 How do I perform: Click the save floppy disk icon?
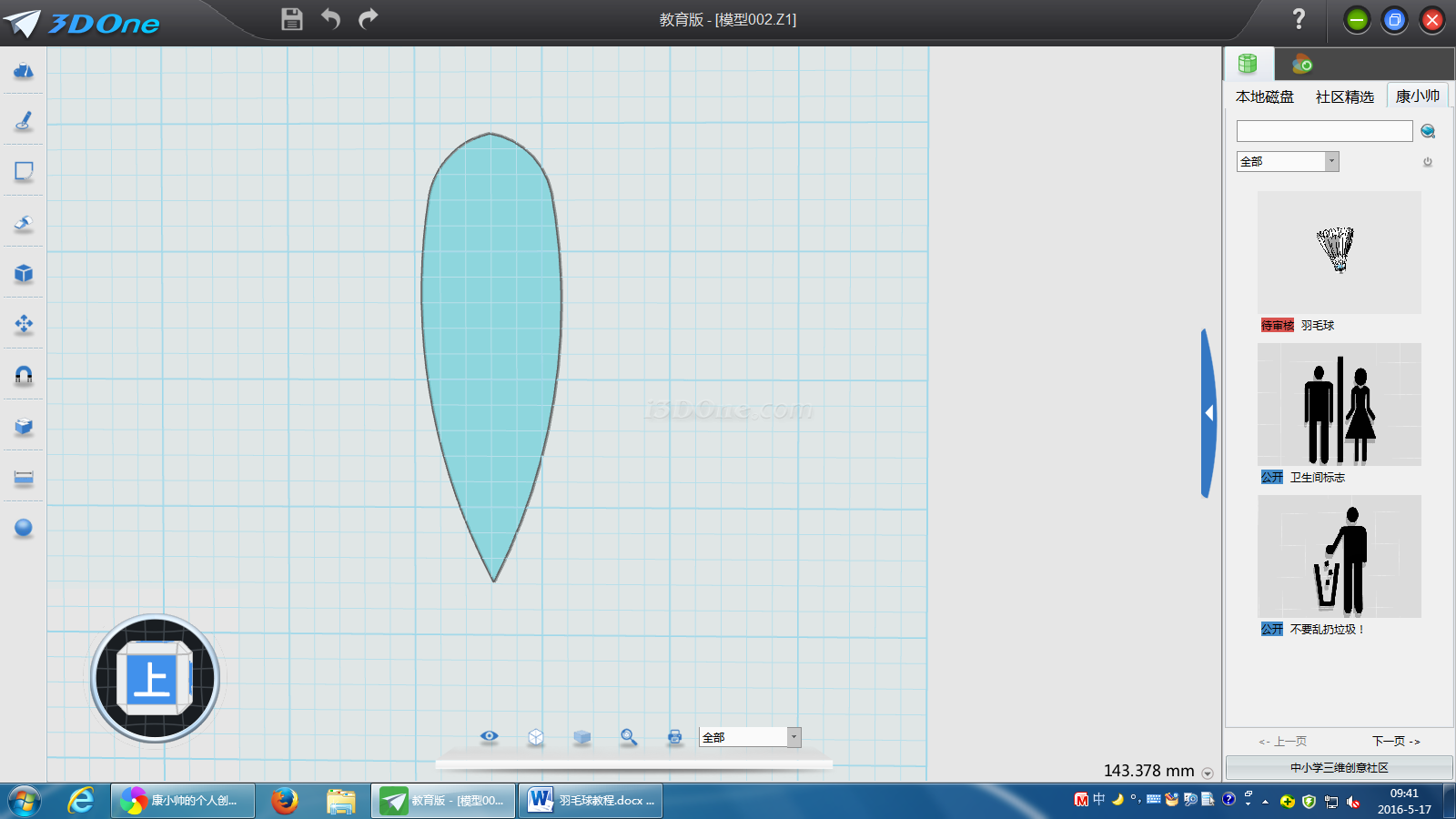[291, 19]
